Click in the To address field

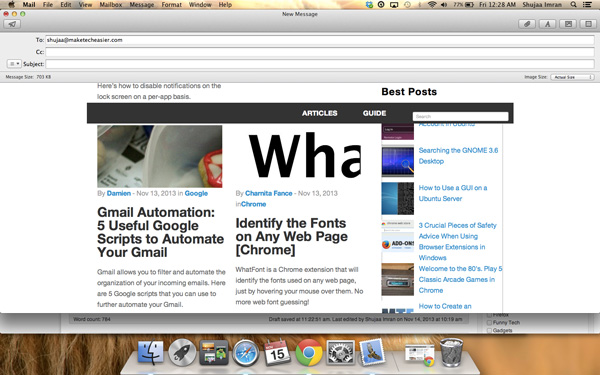click(x=320, y=40)
